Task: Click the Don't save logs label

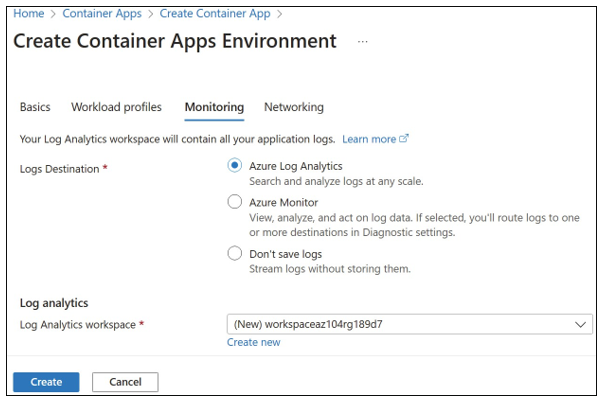Action: point(285,254)
